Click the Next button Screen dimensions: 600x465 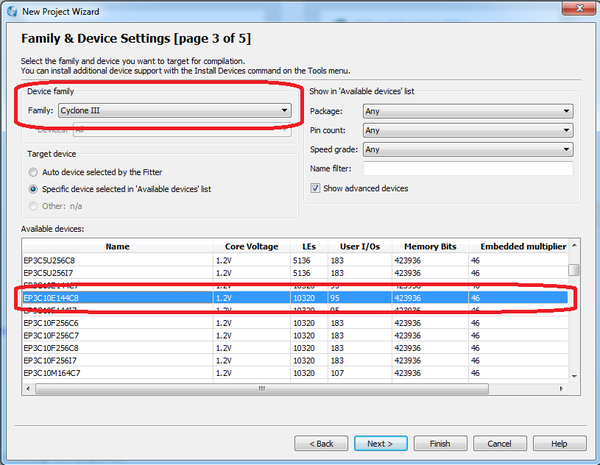(x=379, y=443)
